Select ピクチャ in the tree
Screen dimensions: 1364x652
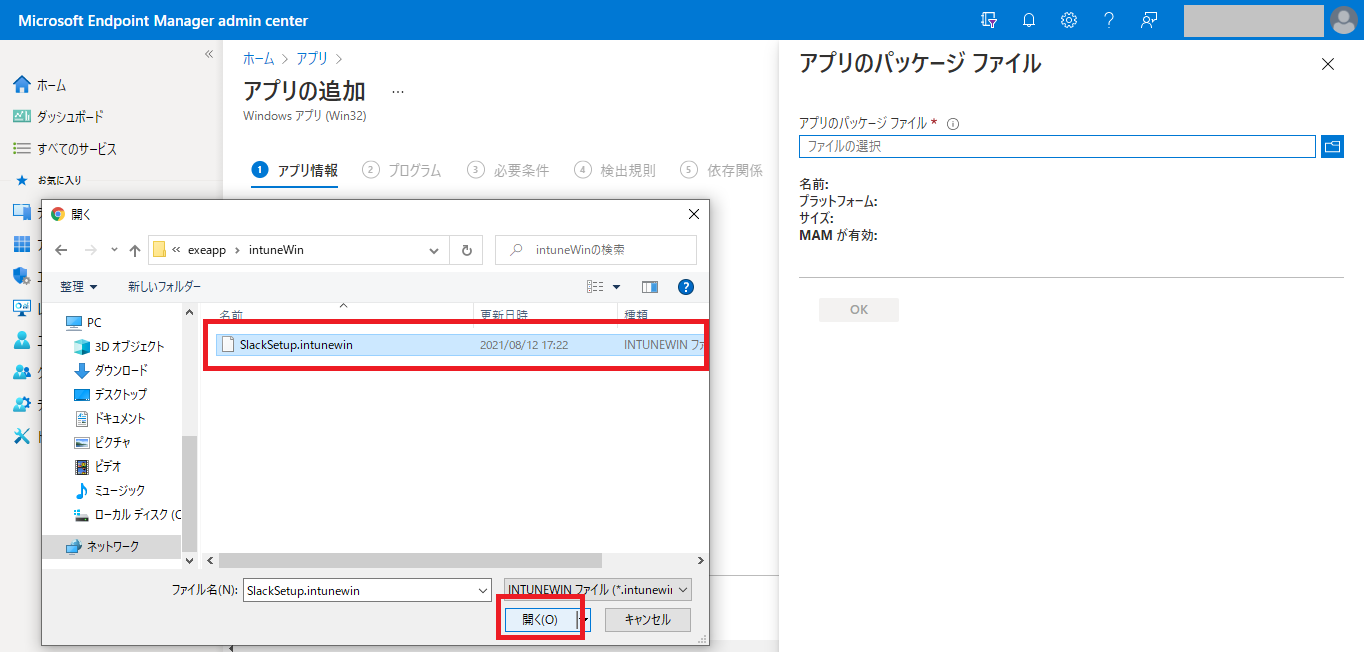[x=113, y=442]
